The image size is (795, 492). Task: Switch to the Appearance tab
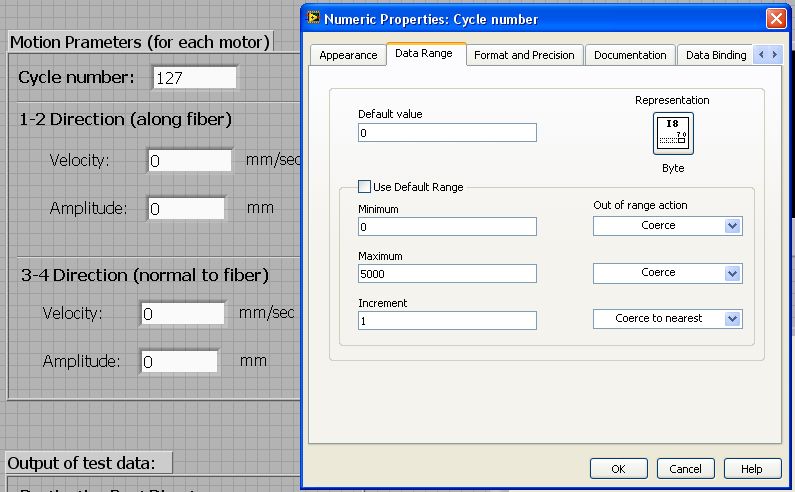pos(348,55)
